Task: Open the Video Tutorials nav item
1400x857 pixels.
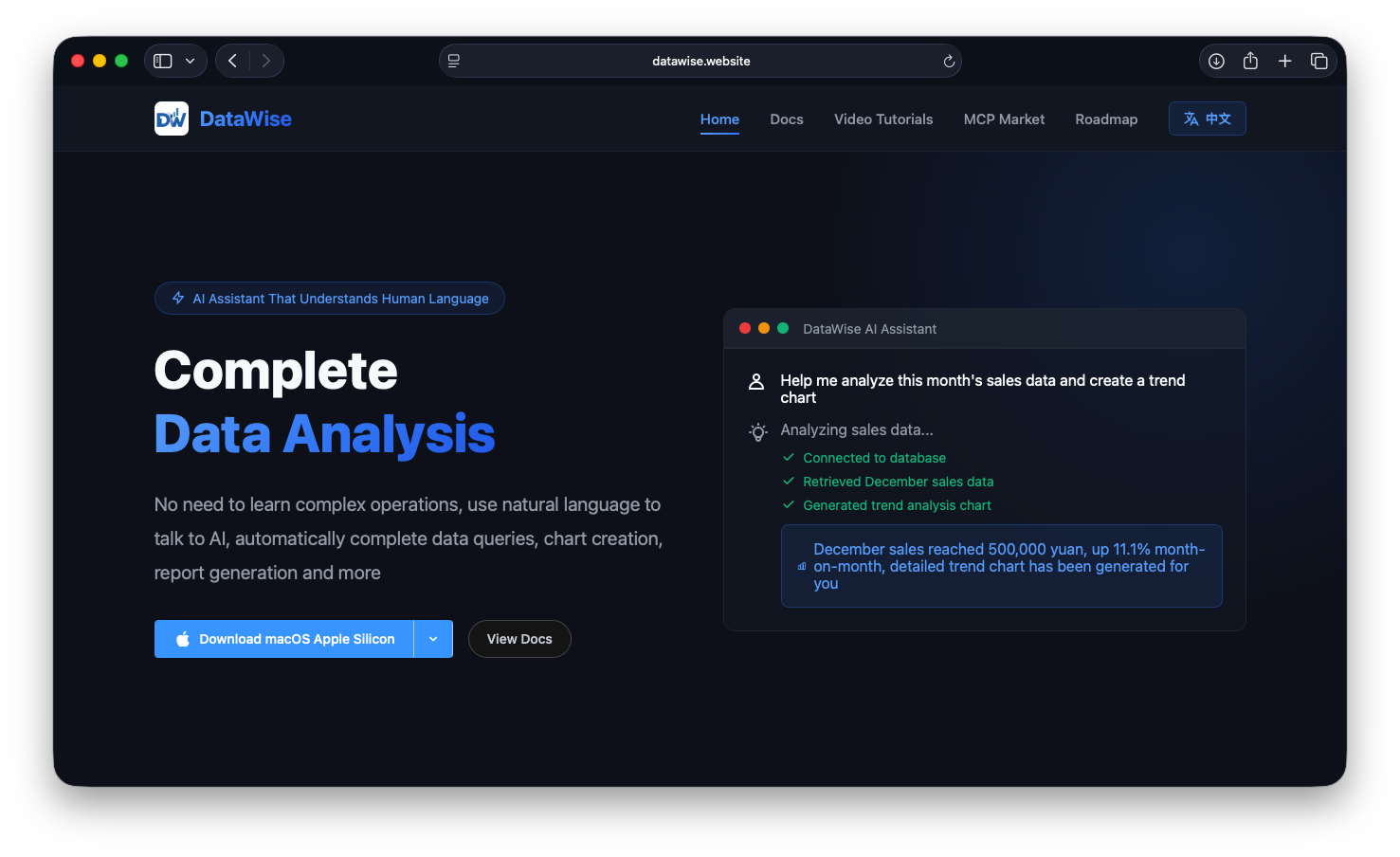Action: (x=883, y=119)
